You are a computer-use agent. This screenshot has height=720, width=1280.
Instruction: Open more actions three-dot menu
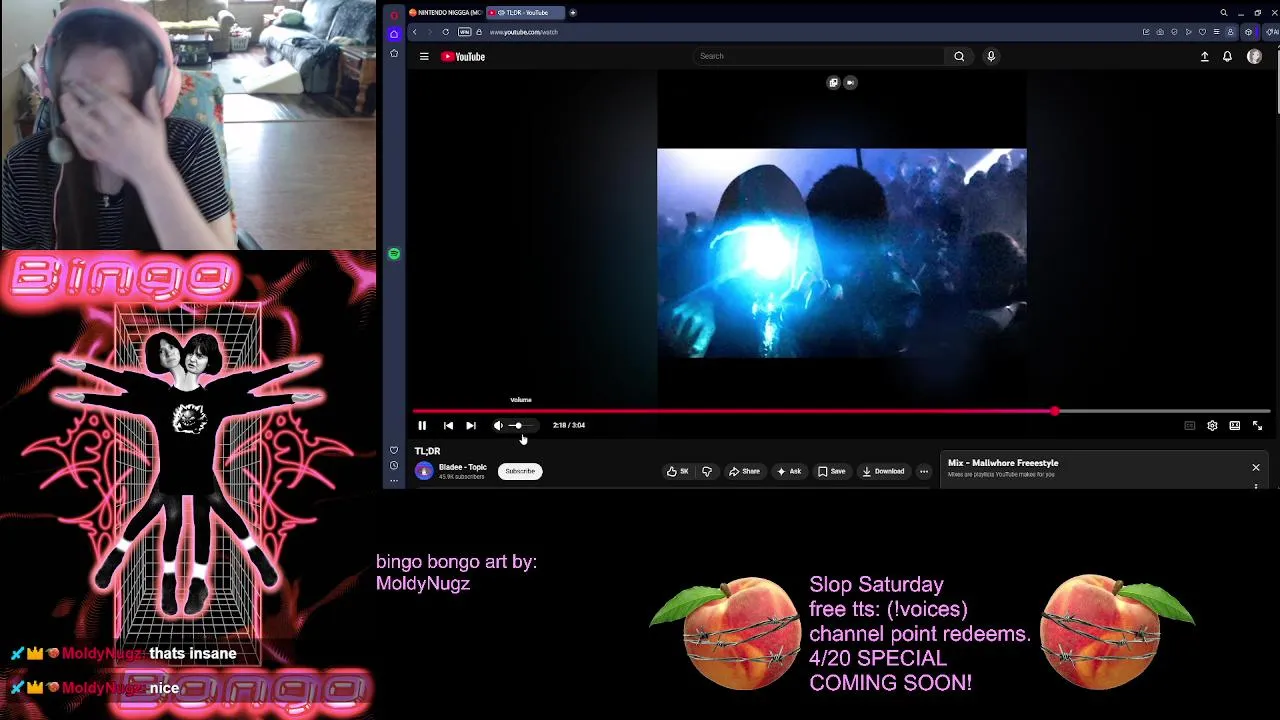(924, 471)
